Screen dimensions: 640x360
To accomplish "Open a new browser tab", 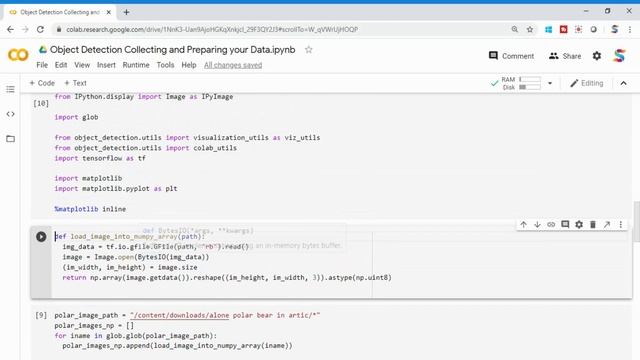I will 126,12.
